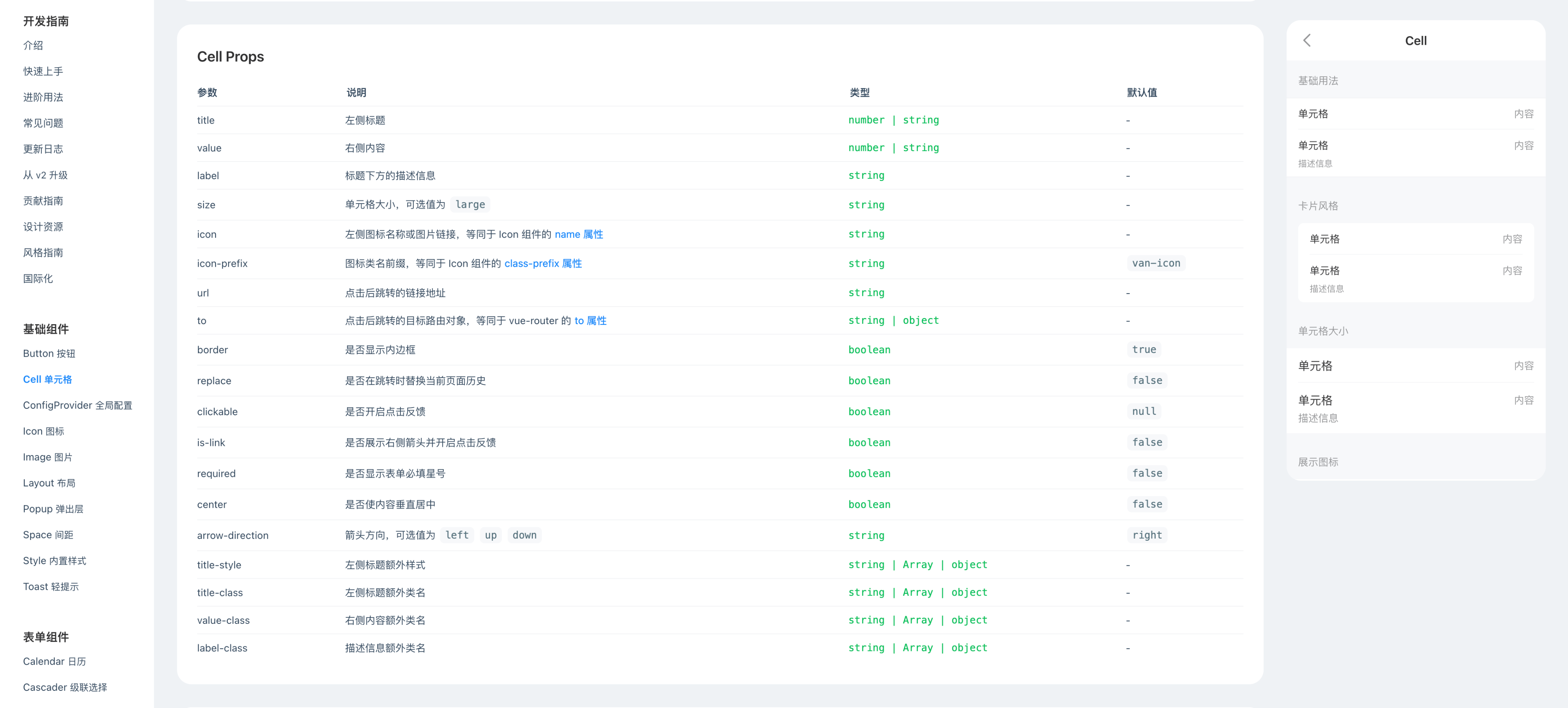Follow the vue-router to 属性 link
This screenshot has width=1568, height=708.
pos(590,321)
